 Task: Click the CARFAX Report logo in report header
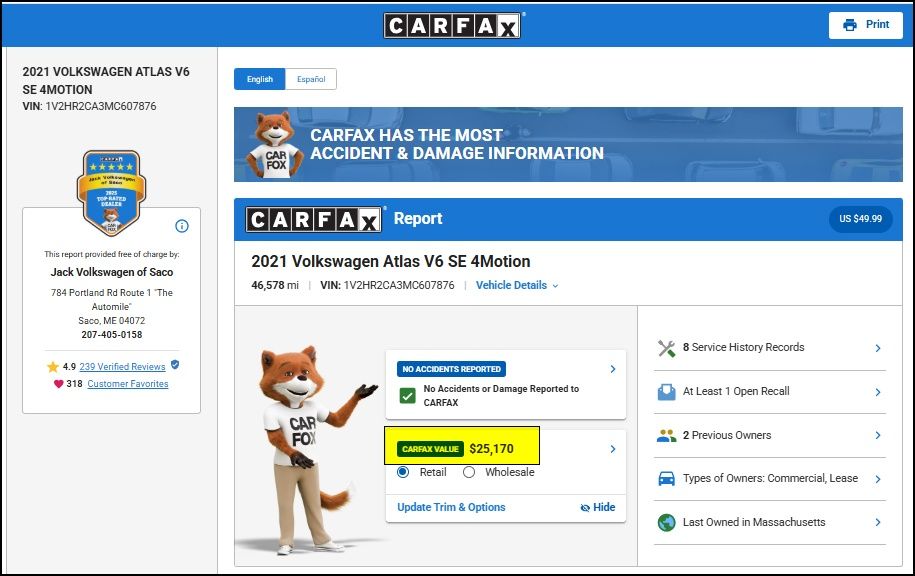coord(314,219)
